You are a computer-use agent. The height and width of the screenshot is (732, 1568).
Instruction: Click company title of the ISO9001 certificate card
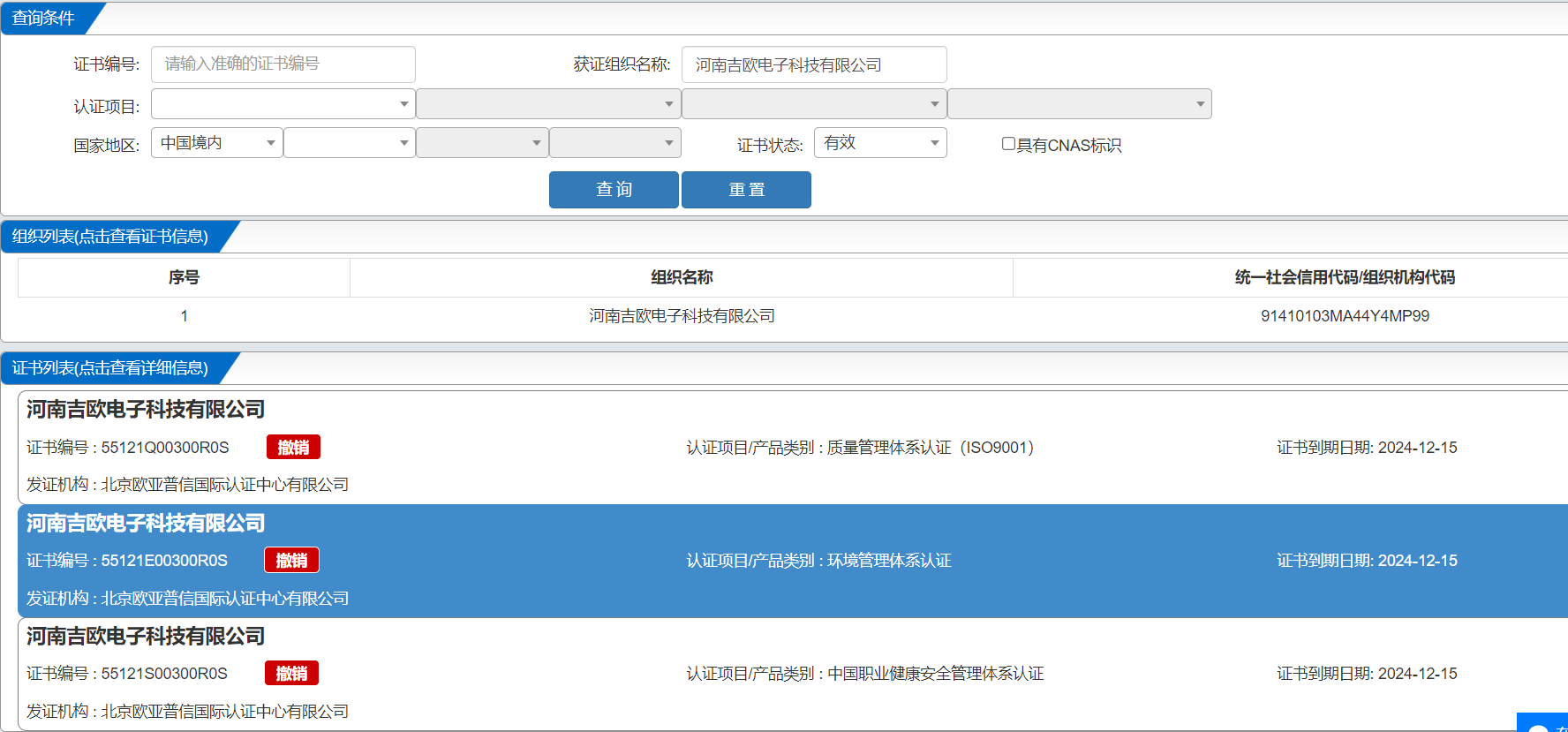click(146, 410)
